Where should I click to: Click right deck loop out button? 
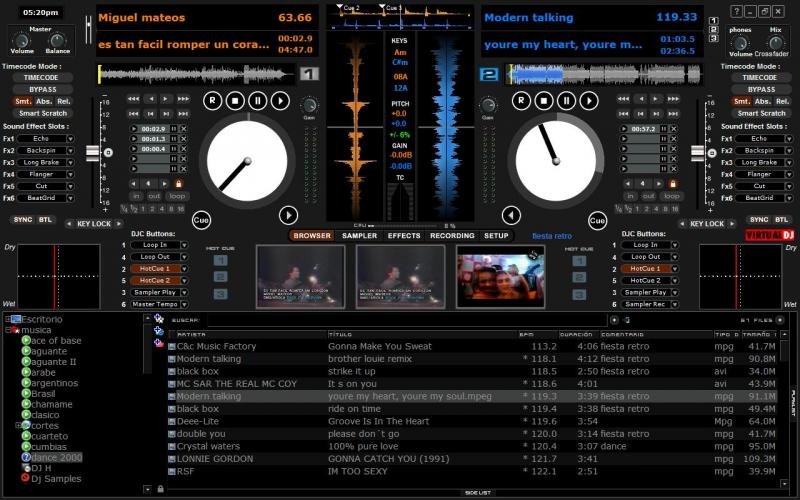pos(648,196)
